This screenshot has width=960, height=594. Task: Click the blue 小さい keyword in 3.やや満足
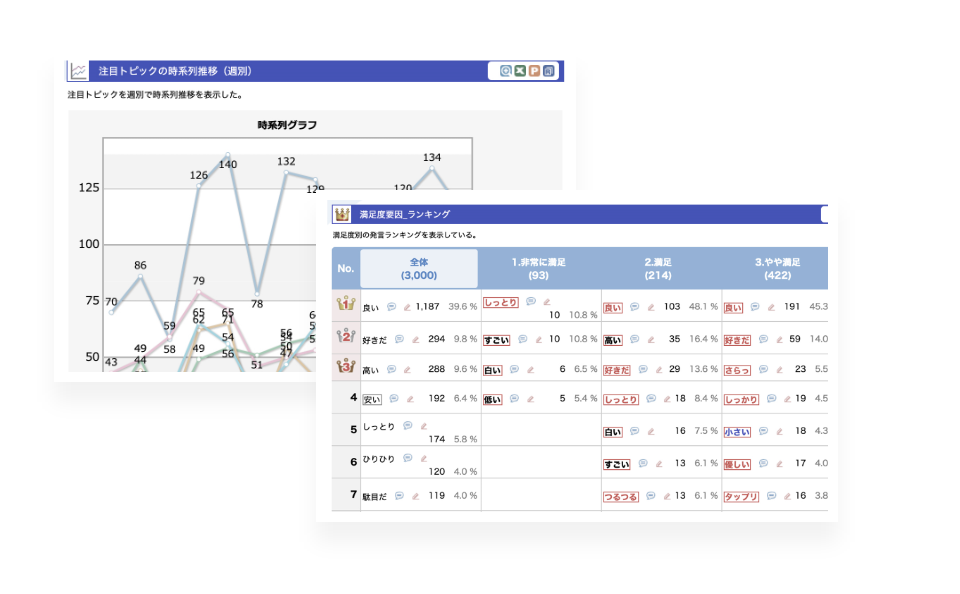coord(737,432)
